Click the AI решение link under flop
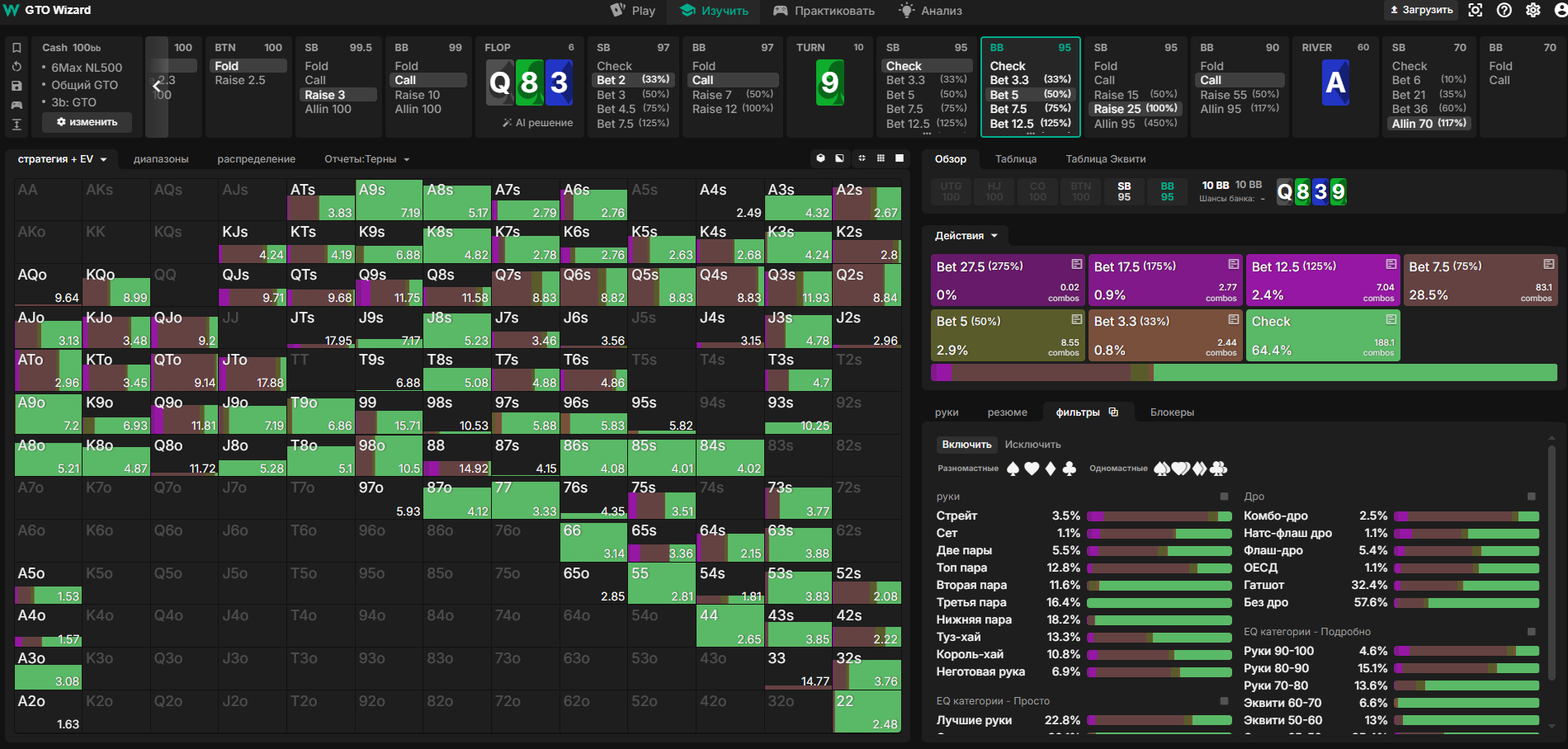Viewport: 1568px width, 749px height. [537, 123]
